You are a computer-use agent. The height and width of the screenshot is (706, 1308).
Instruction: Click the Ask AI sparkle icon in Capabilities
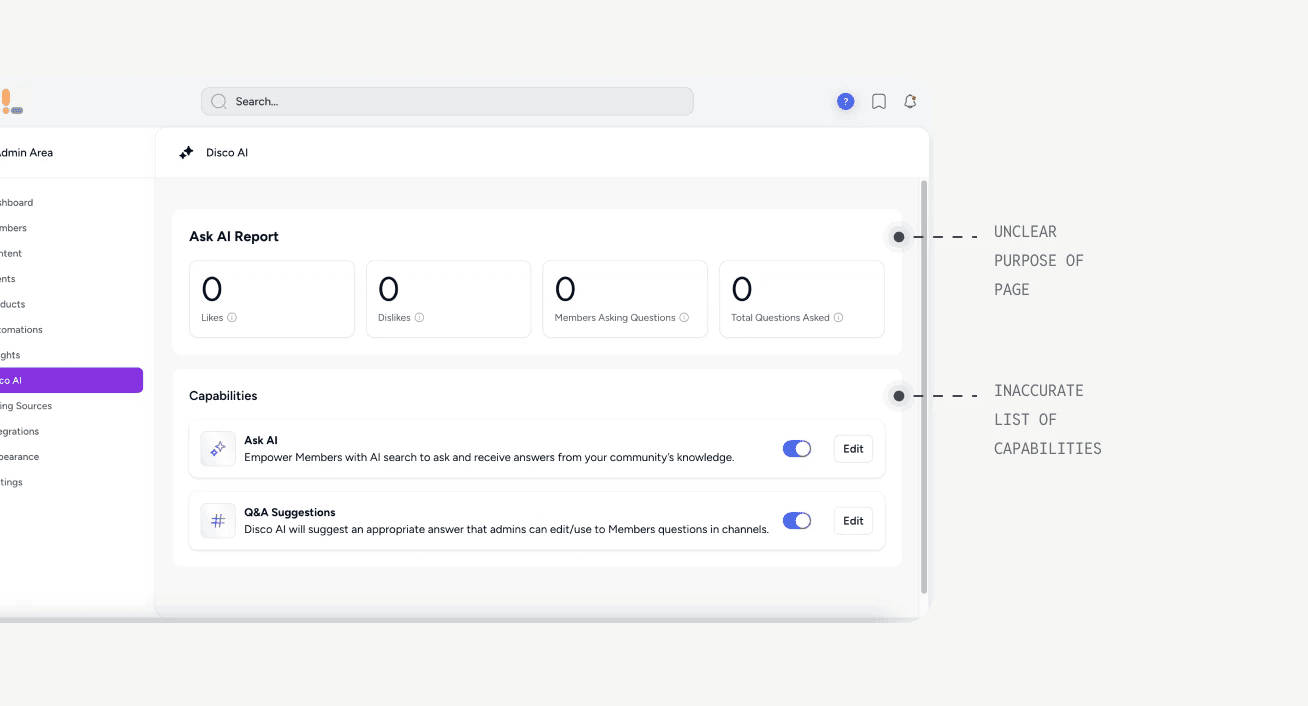218,449
